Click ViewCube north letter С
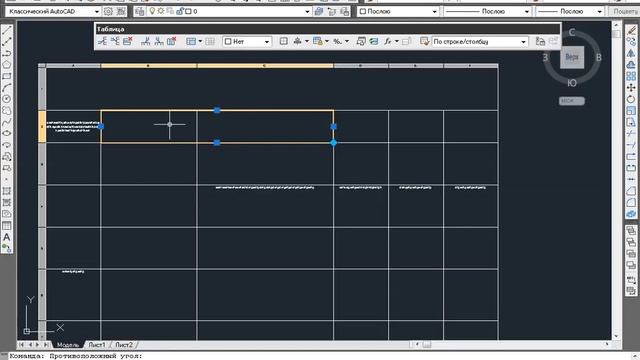The width and height of the screenshot is (640, 360). pos(572,33)
